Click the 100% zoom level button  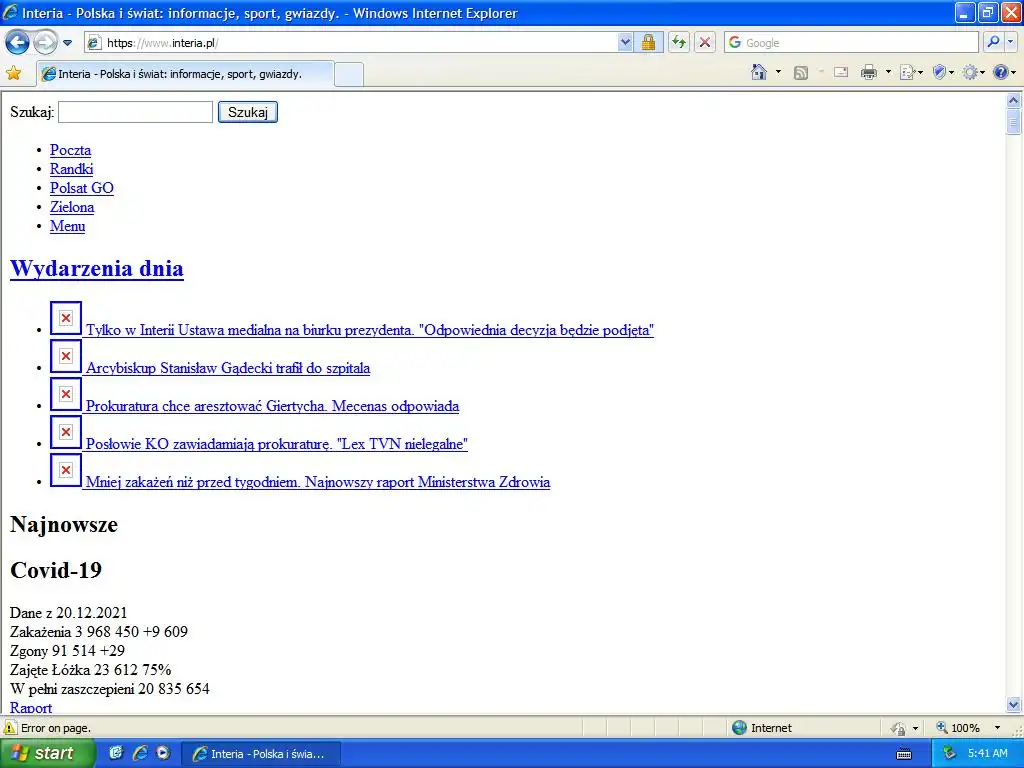958,728
